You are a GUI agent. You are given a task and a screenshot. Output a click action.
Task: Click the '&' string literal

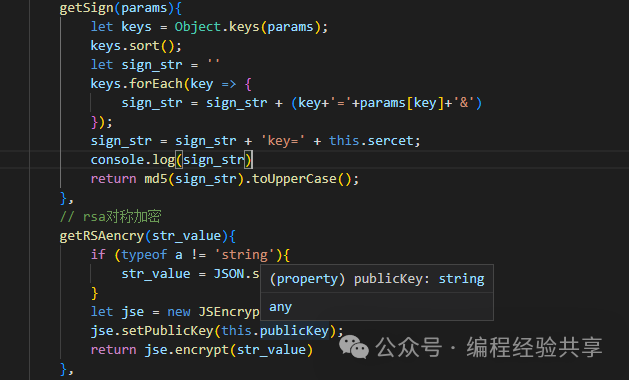pos(463,103)
